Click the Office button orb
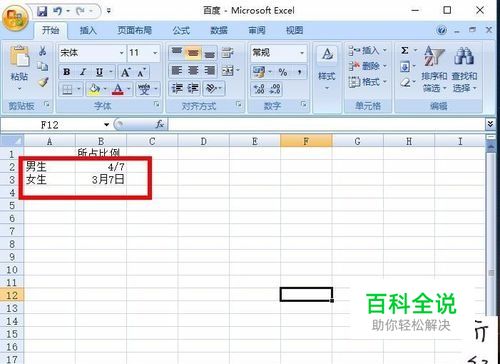 pyautogui.click(x=15, y=17)
